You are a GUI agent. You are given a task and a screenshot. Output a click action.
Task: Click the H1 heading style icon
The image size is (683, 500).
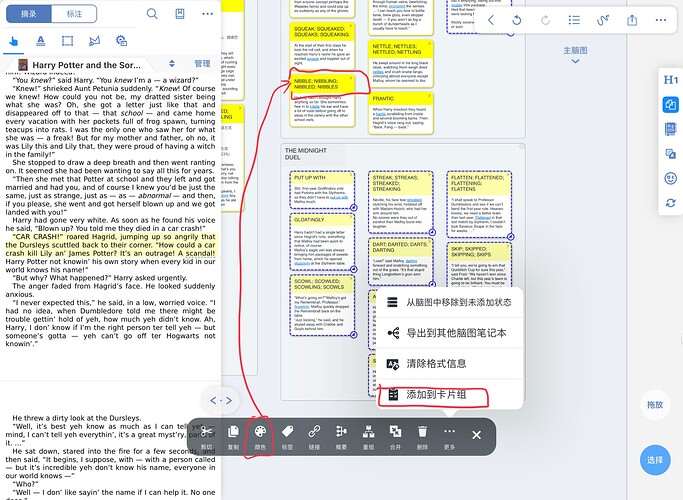[670, 80]
